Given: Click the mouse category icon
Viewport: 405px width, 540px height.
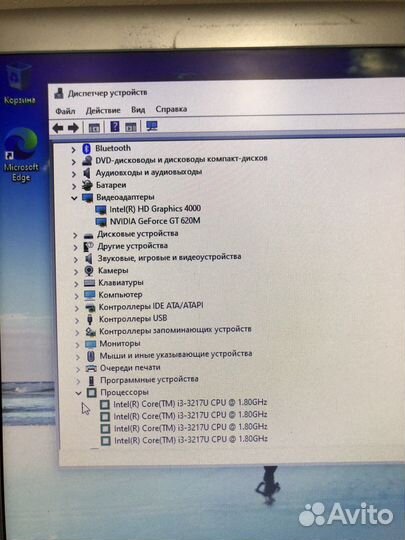Looking at the screenshot, I should coord(91,356).
